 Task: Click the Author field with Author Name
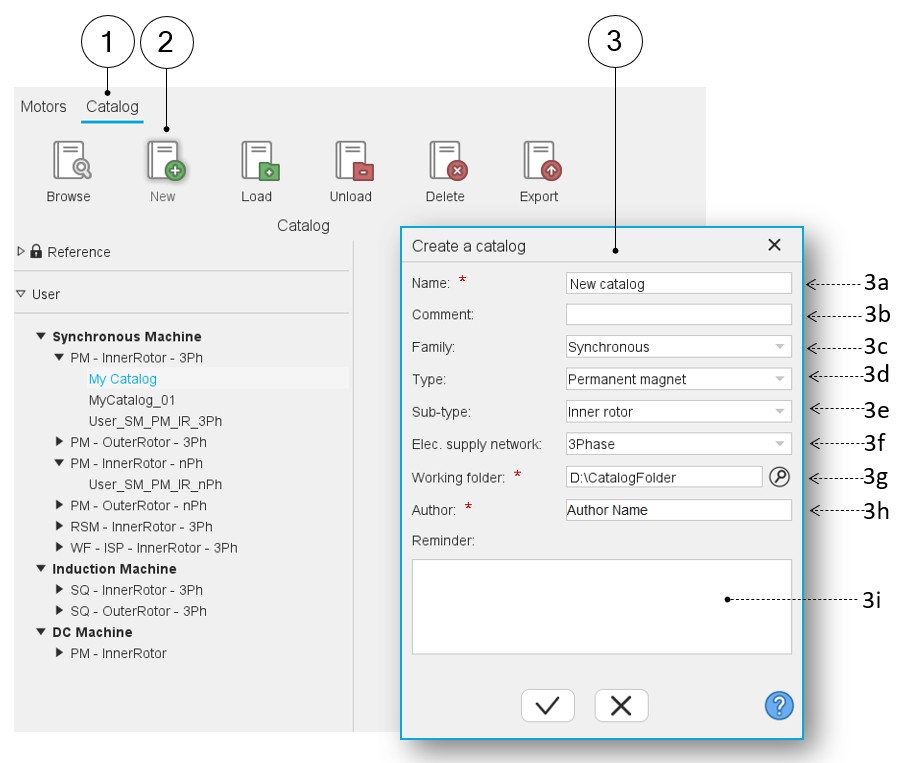coord(678,510)
